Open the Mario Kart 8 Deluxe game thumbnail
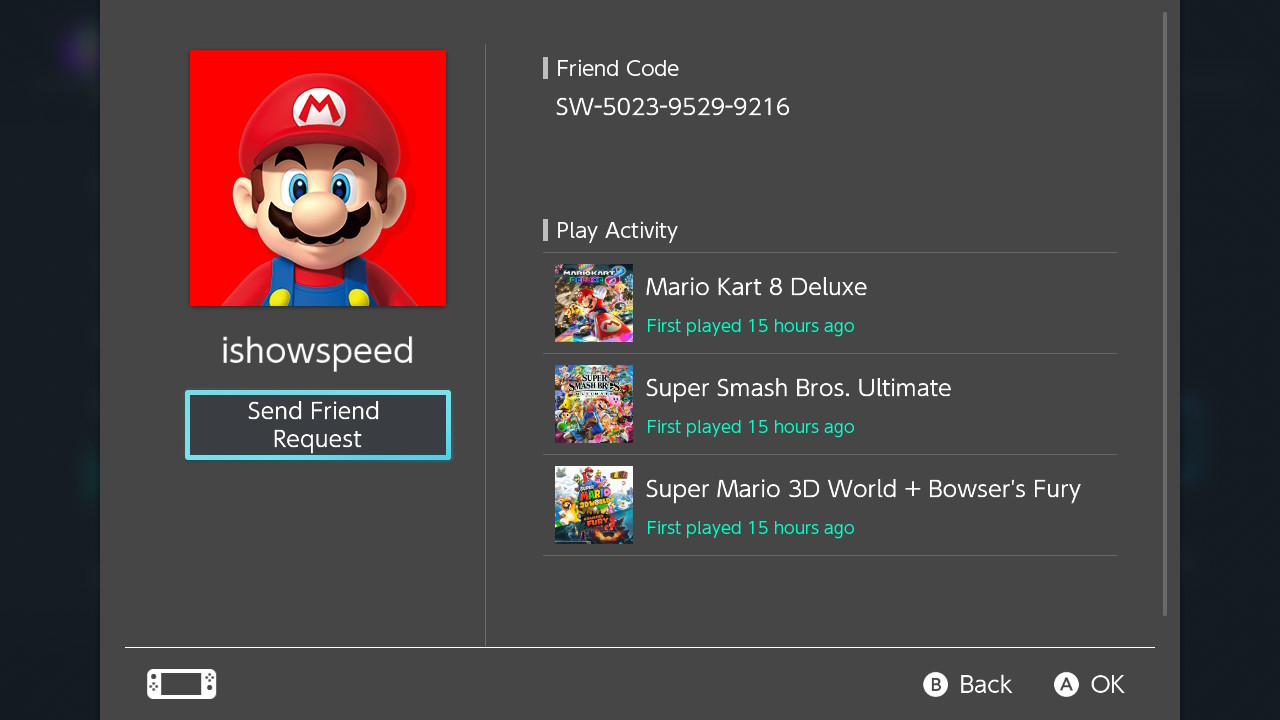This screenshot has height=720, width=1280. click(594, 303)
